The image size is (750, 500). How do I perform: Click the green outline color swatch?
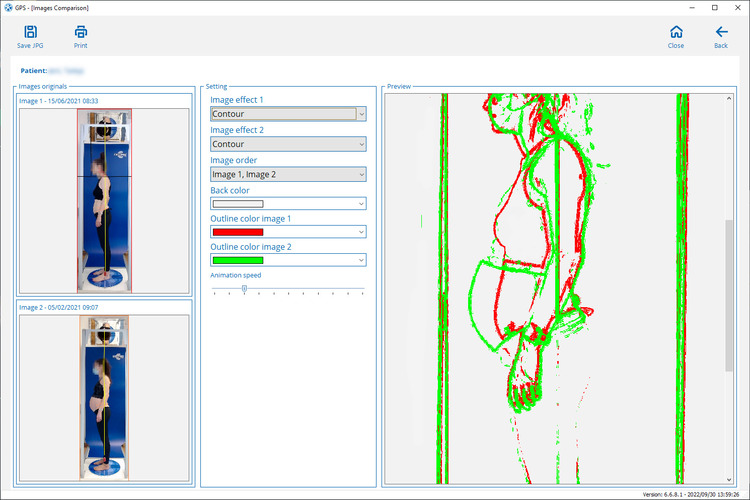[x=238, y=260]
